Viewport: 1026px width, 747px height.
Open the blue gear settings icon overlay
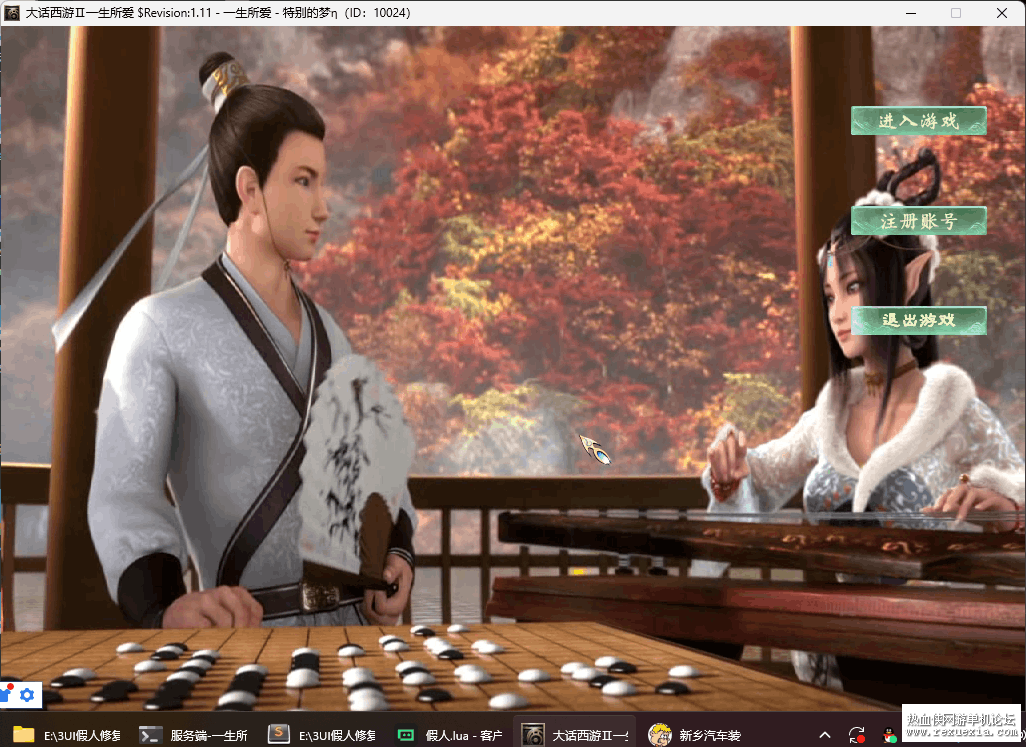point(27,695)
